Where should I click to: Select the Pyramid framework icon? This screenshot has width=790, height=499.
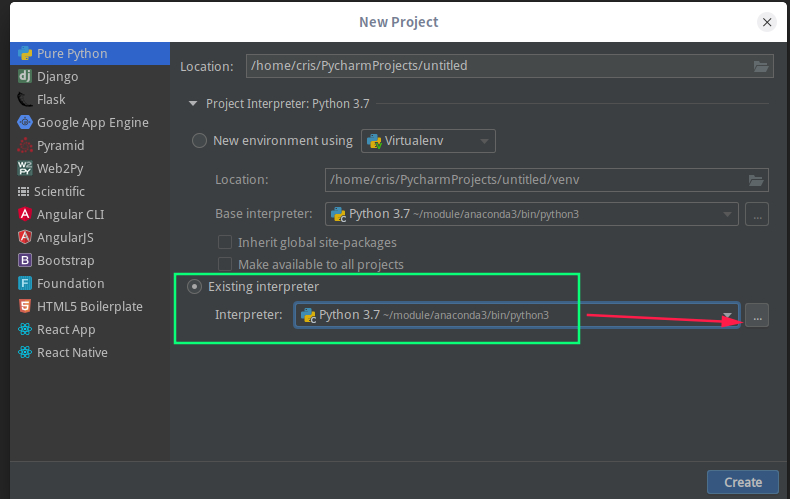point(25,145)
